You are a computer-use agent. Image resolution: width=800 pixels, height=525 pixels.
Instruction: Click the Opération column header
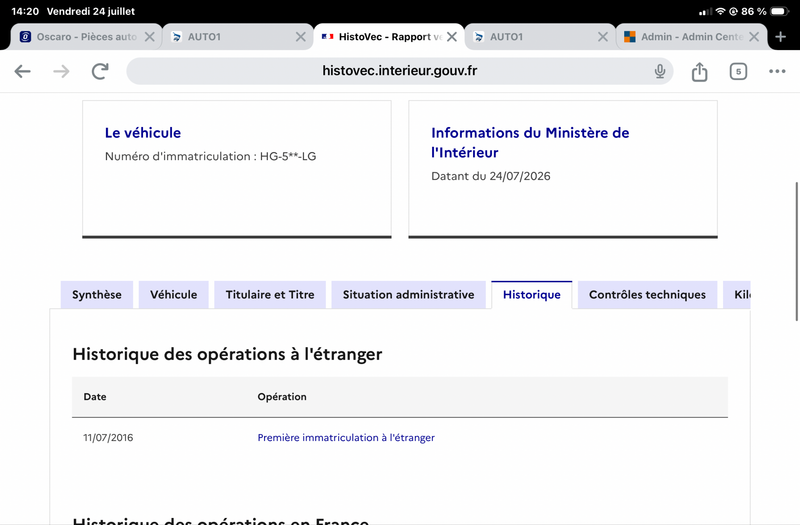click(x=282, y=396)
